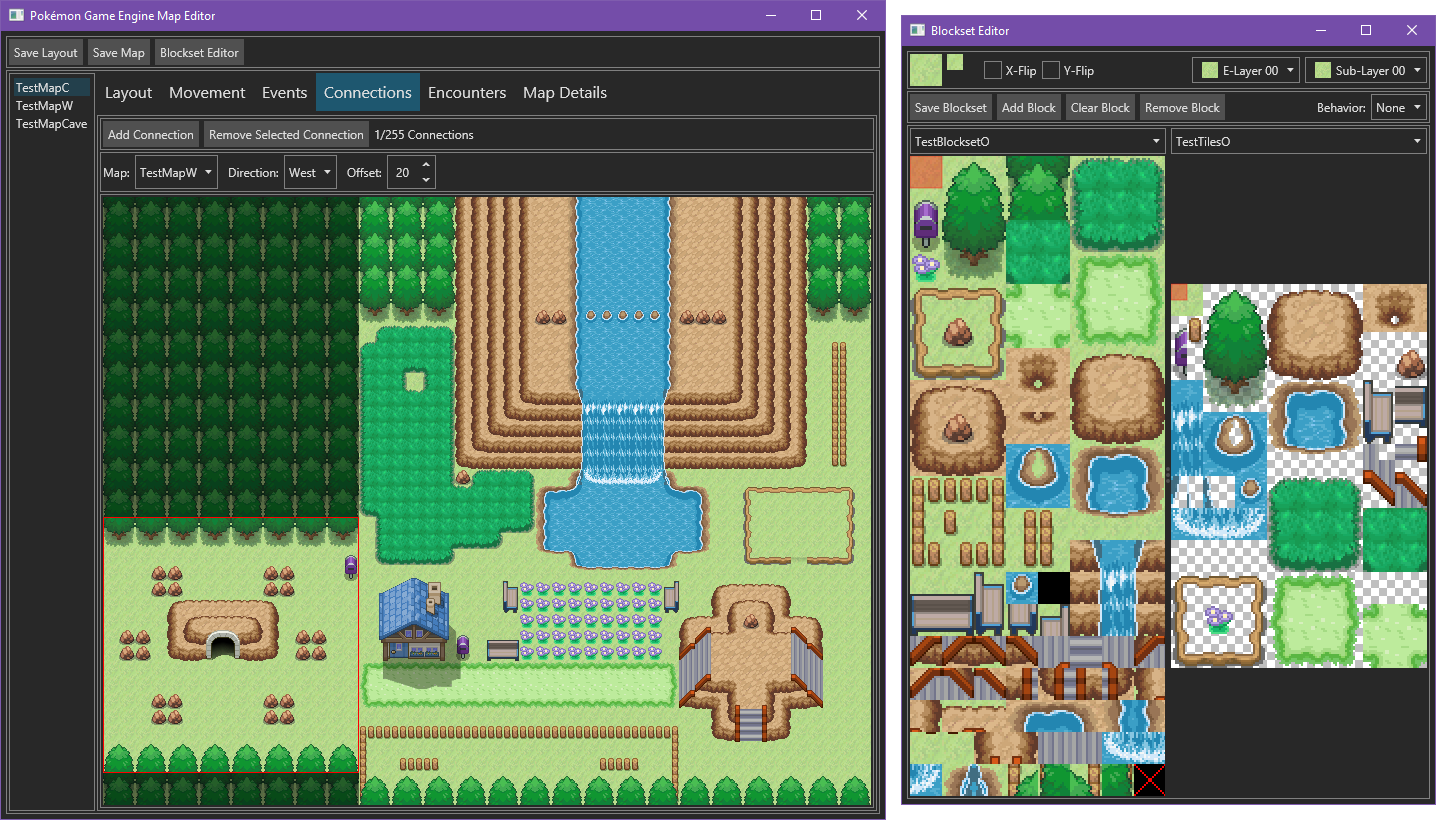Click the Save Layout button
Screen dimensions: 1436x820
pyautogui.click(x=46, y=52)
